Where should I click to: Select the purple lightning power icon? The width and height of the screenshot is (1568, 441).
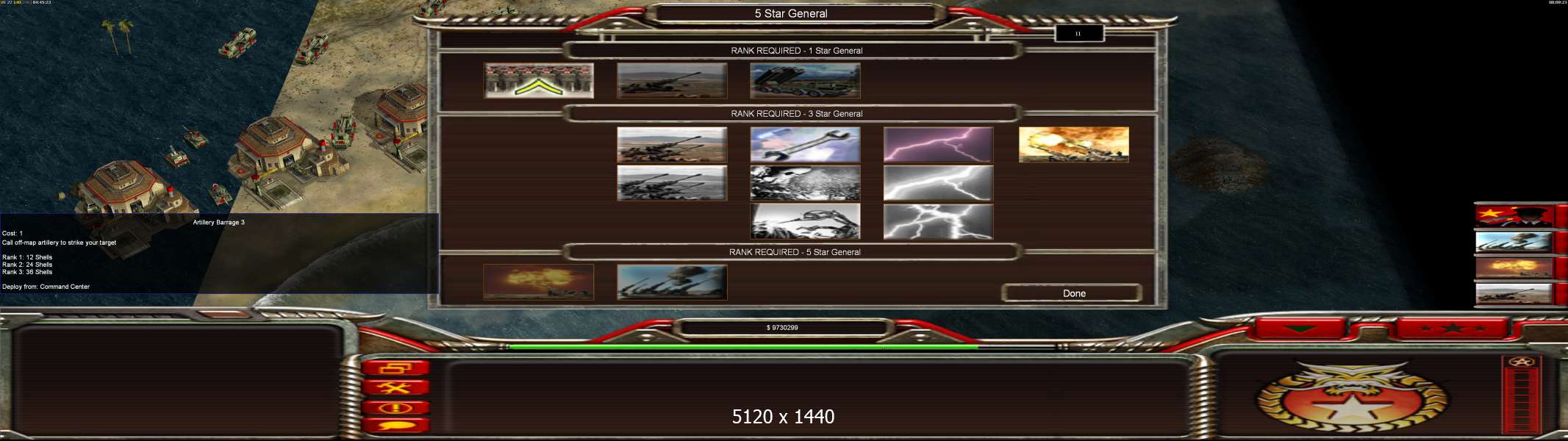(938, 145)
